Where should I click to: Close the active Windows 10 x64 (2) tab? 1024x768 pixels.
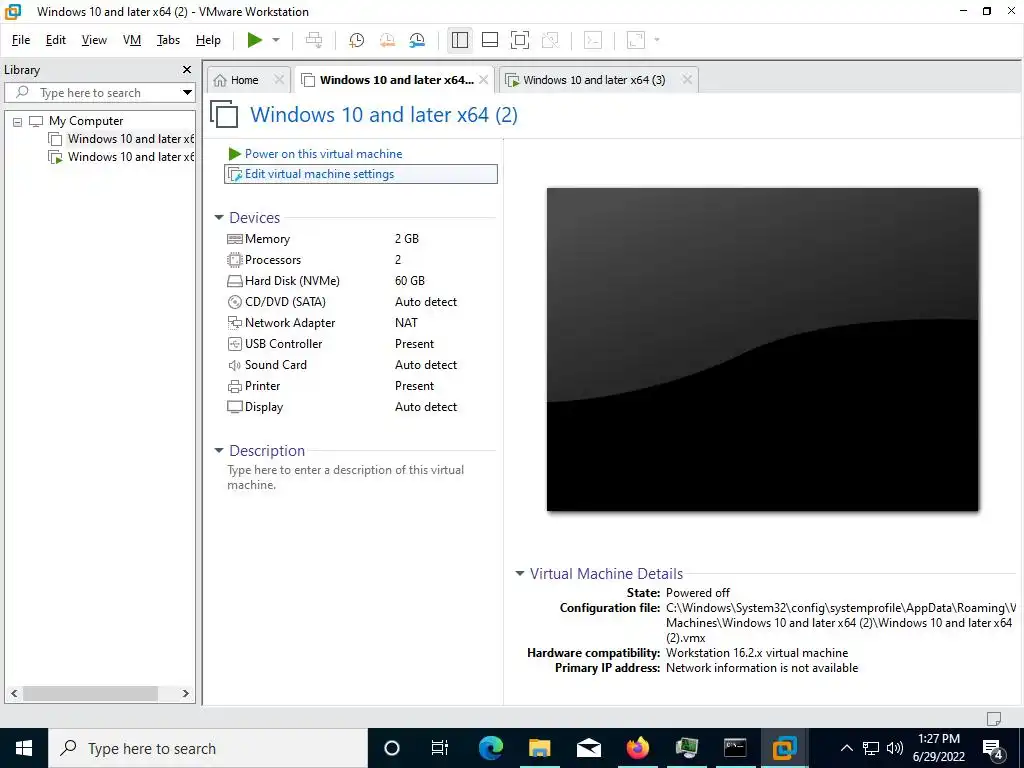pos(483,80)
